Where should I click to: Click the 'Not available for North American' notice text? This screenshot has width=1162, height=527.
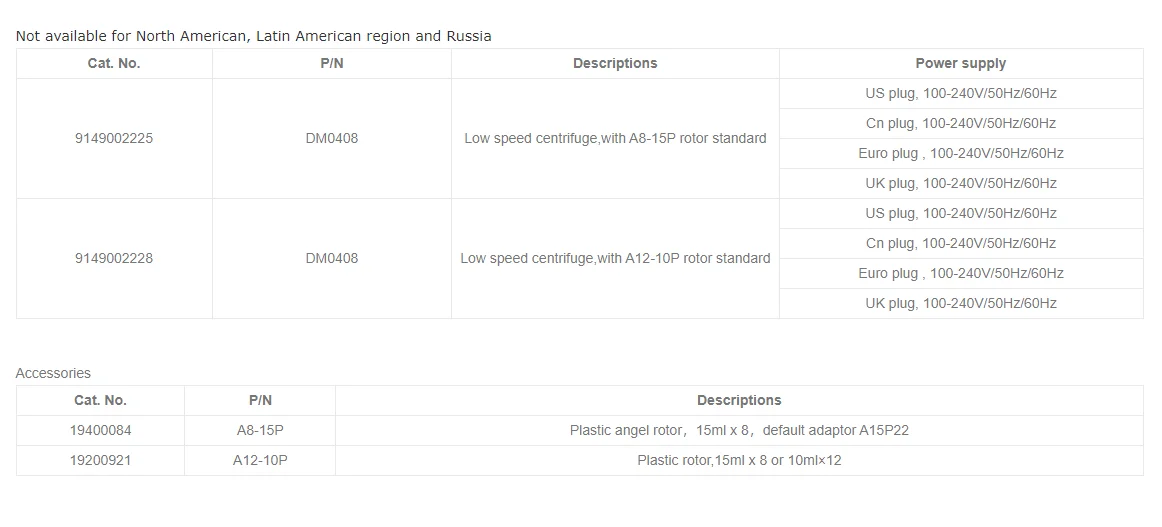click(253, 36)
